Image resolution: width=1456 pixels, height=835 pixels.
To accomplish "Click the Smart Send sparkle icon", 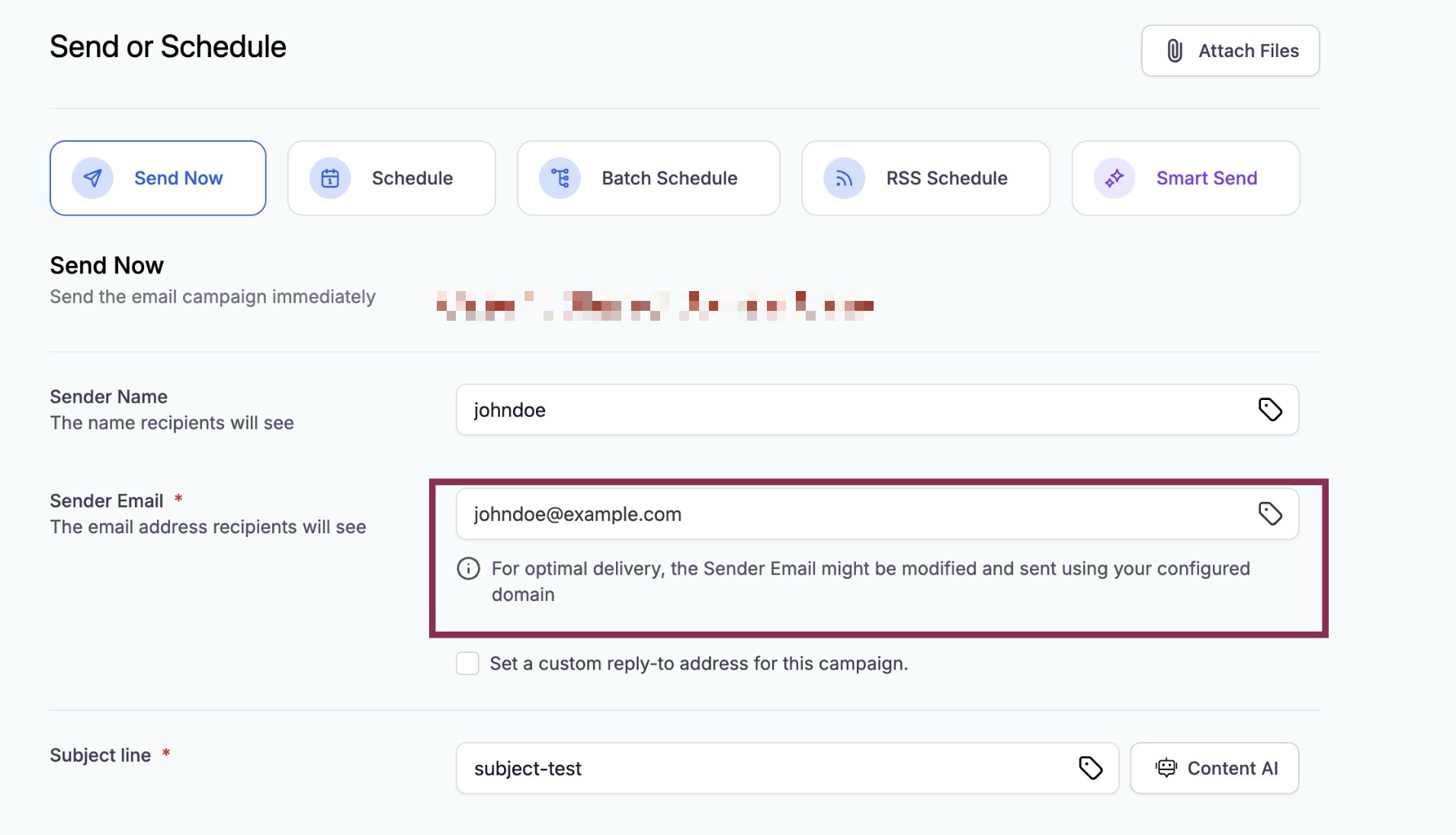I will [x=1114, y=178].
